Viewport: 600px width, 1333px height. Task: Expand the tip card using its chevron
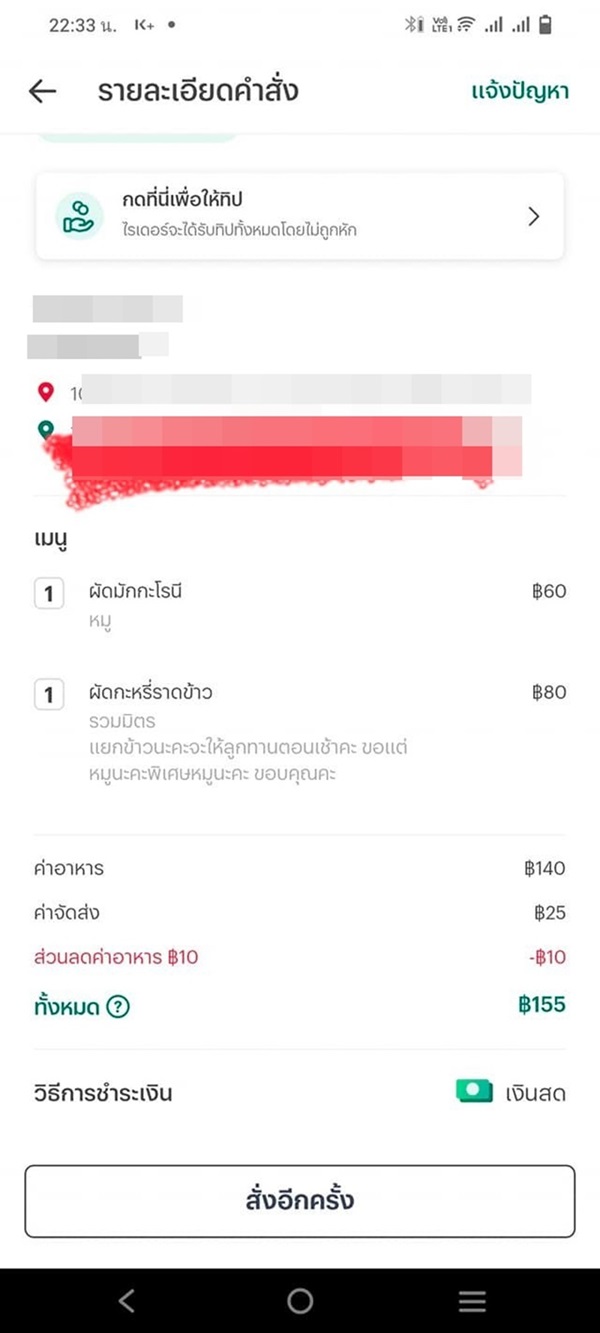point(533,215)
